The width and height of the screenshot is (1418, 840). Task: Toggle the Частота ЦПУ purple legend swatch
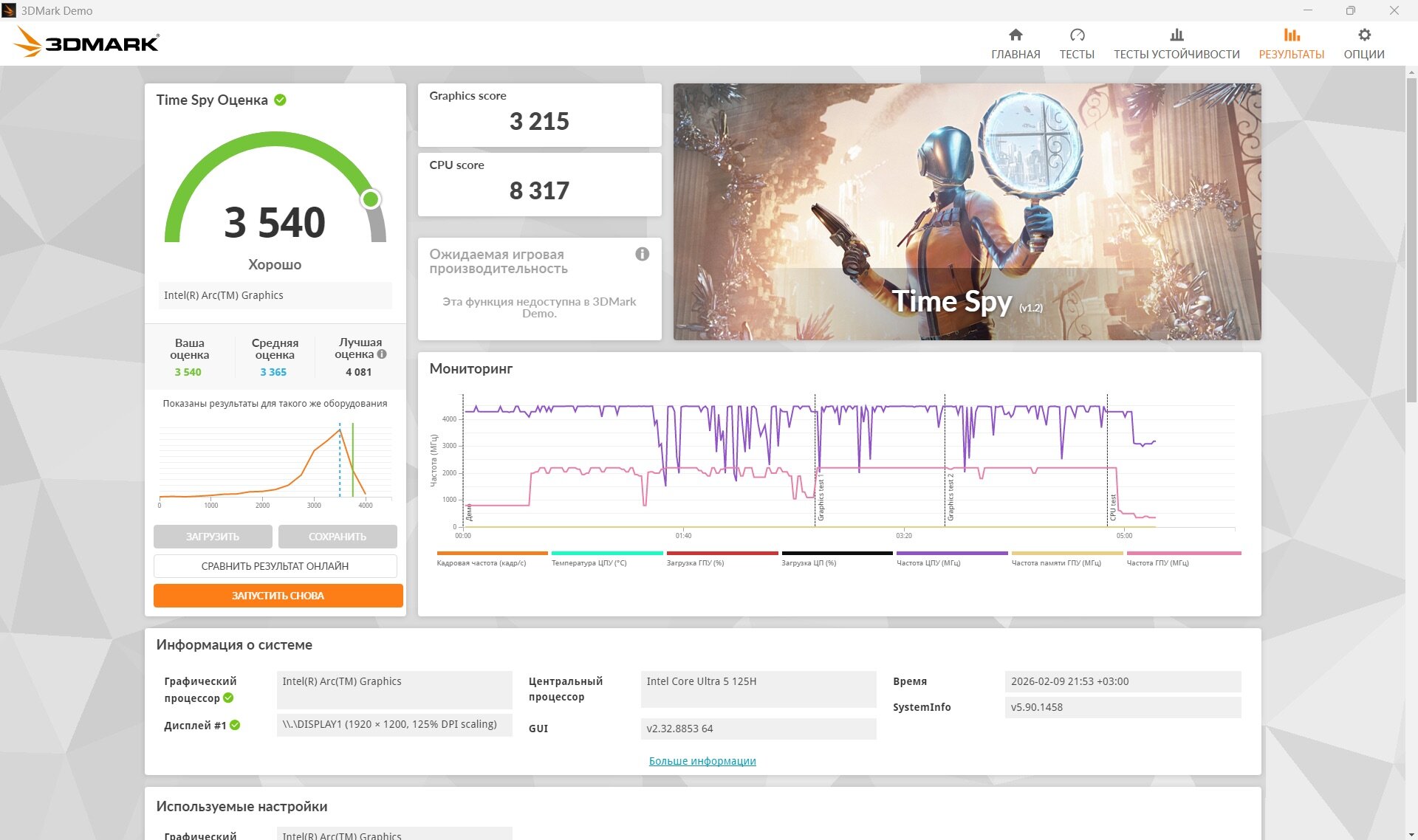click(x=951, y=553)
